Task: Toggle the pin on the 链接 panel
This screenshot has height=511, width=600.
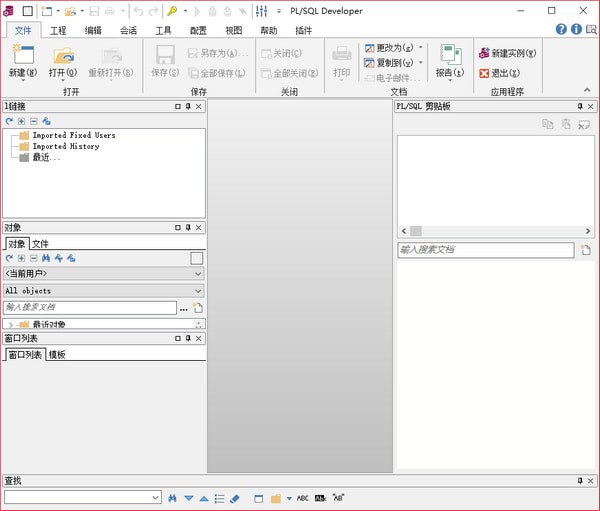Action: (188, 106)
